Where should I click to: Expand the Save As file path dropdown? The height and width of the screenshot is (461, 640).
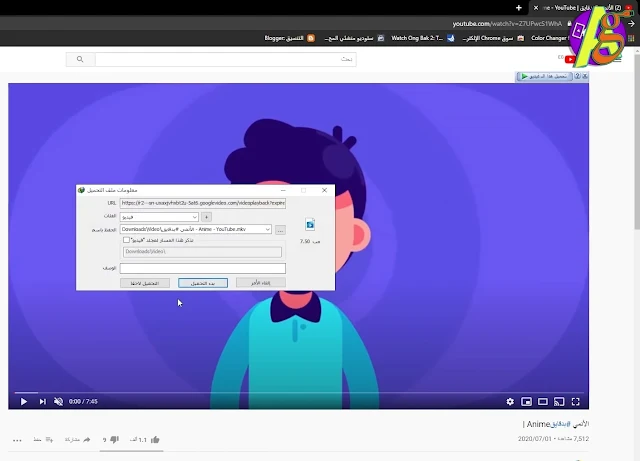tap(268, 229)
